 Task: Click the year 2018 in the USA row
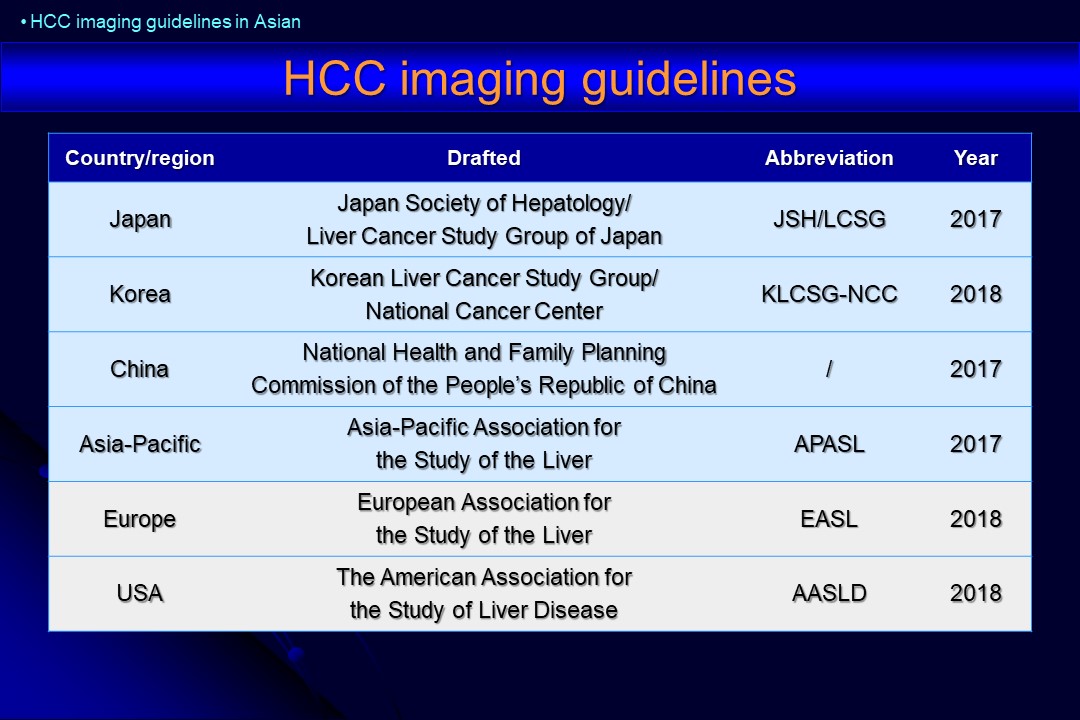coord(975,593)
